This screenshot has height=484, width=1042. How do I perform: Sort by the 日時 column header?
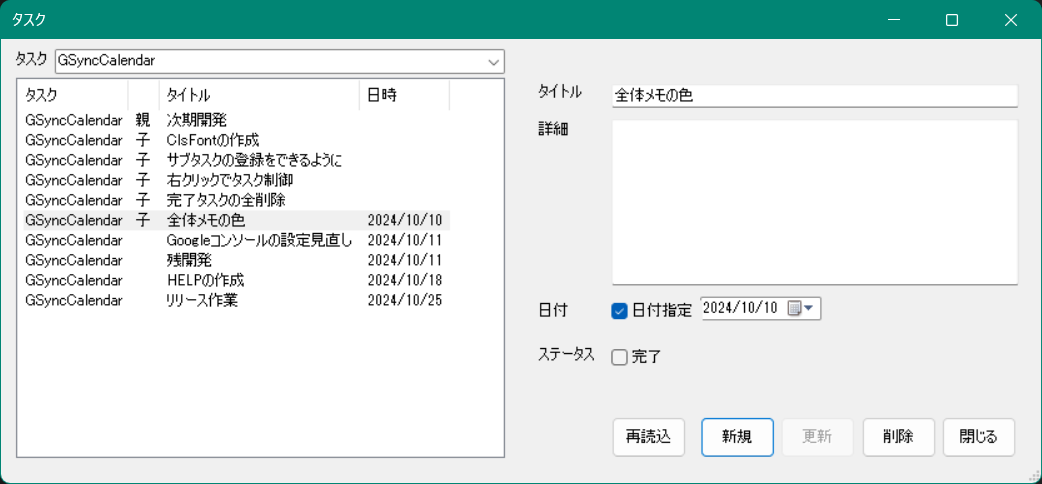pos(403,95)
